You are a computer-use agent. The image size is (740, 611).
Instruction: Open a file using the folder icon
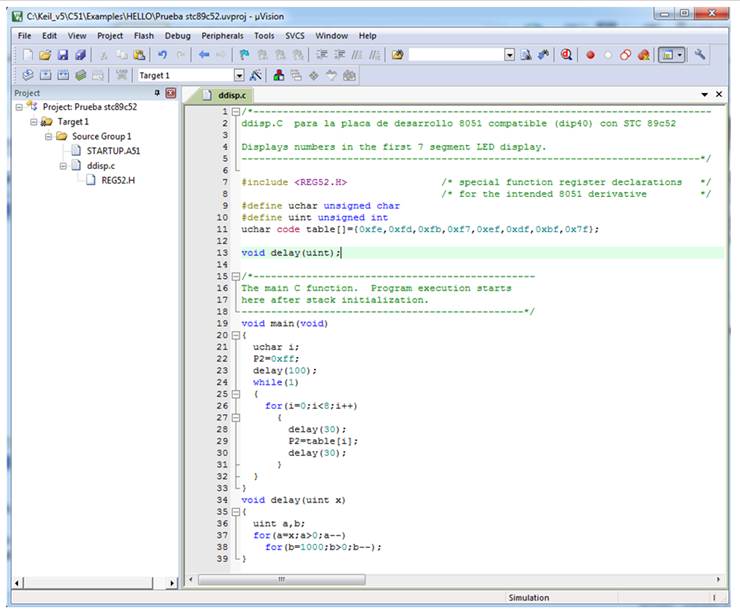(45, 55)
